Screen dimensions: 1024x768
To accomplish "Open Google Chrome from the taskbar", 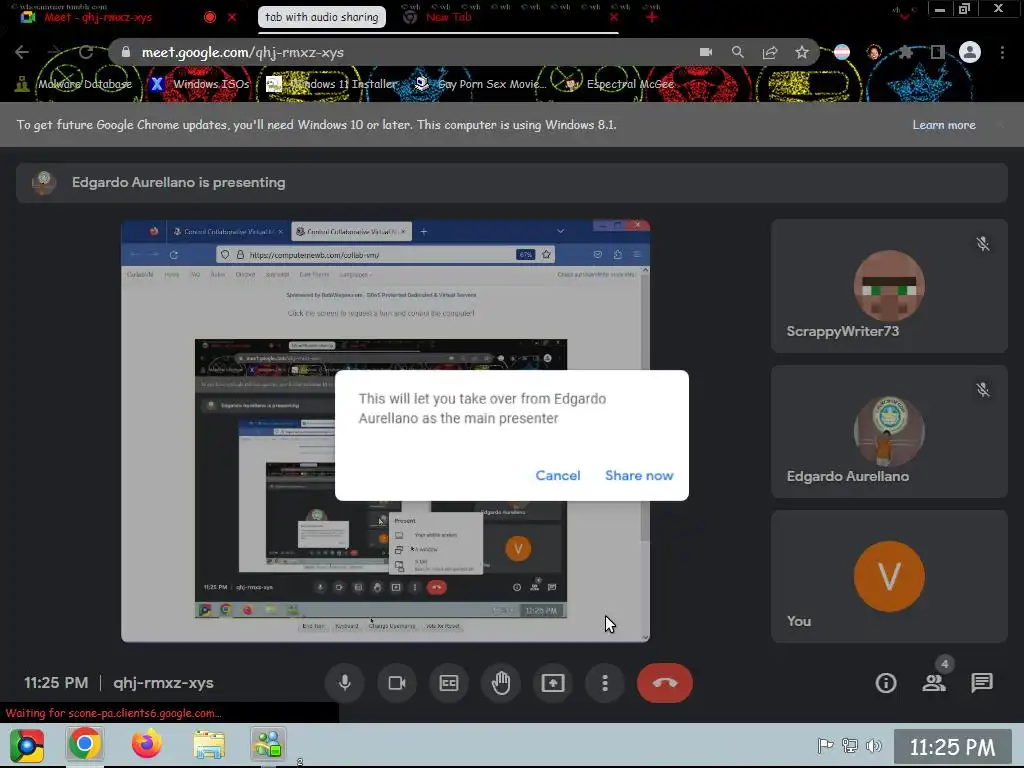I will click(x=84, y=744).
